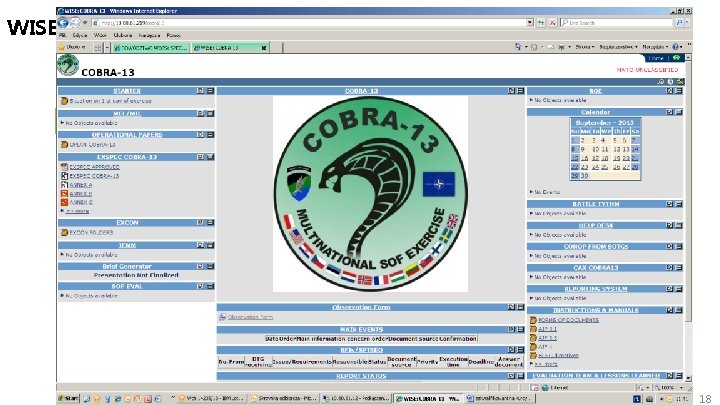Click the Home icon in command bar
The height and width of the screenshot is (405, 720).
click(518, 47)
